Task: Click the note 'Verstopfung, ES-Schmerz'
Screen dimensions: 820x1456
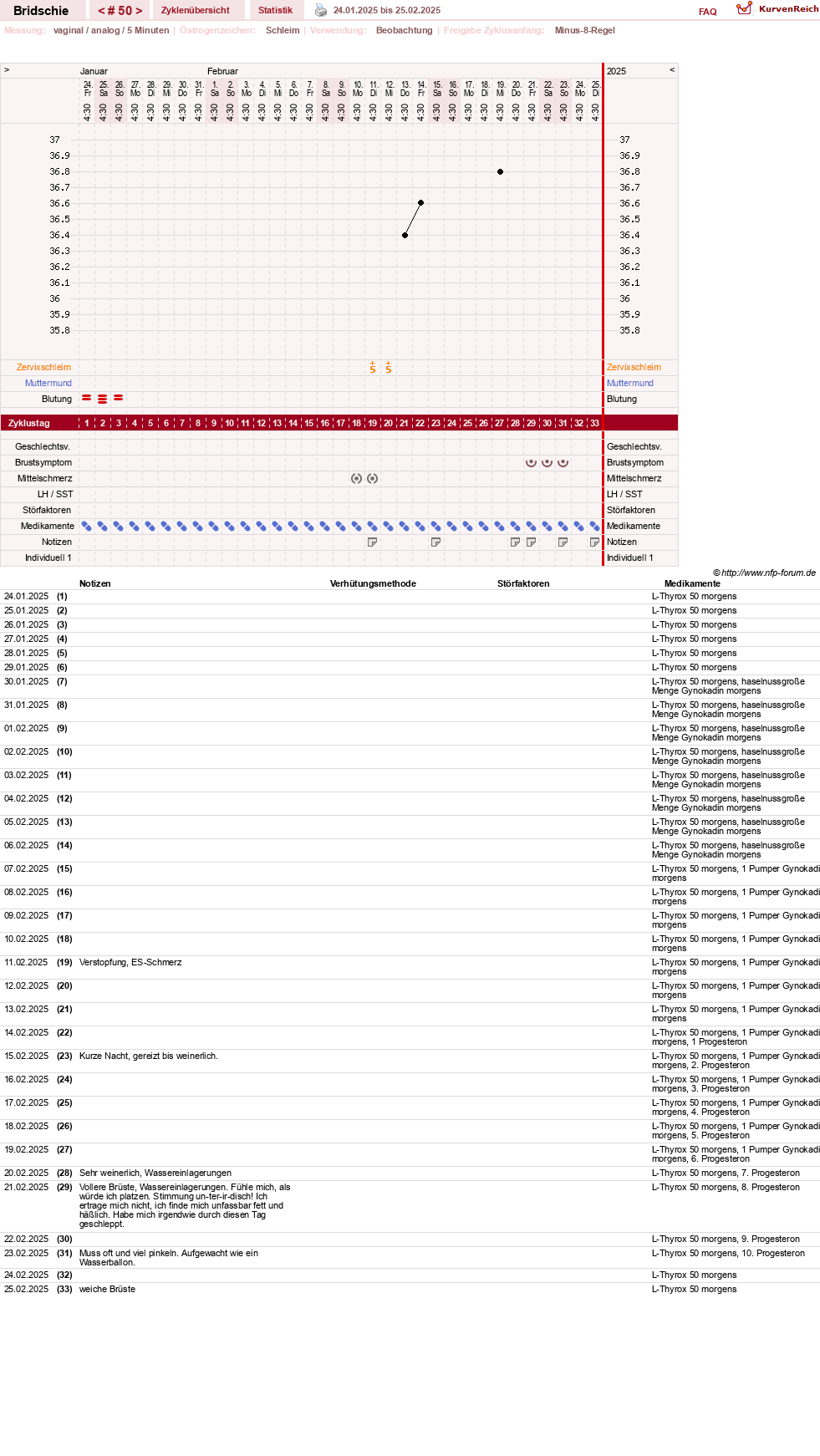Action: pyautogui.click(x=130, y=962)
